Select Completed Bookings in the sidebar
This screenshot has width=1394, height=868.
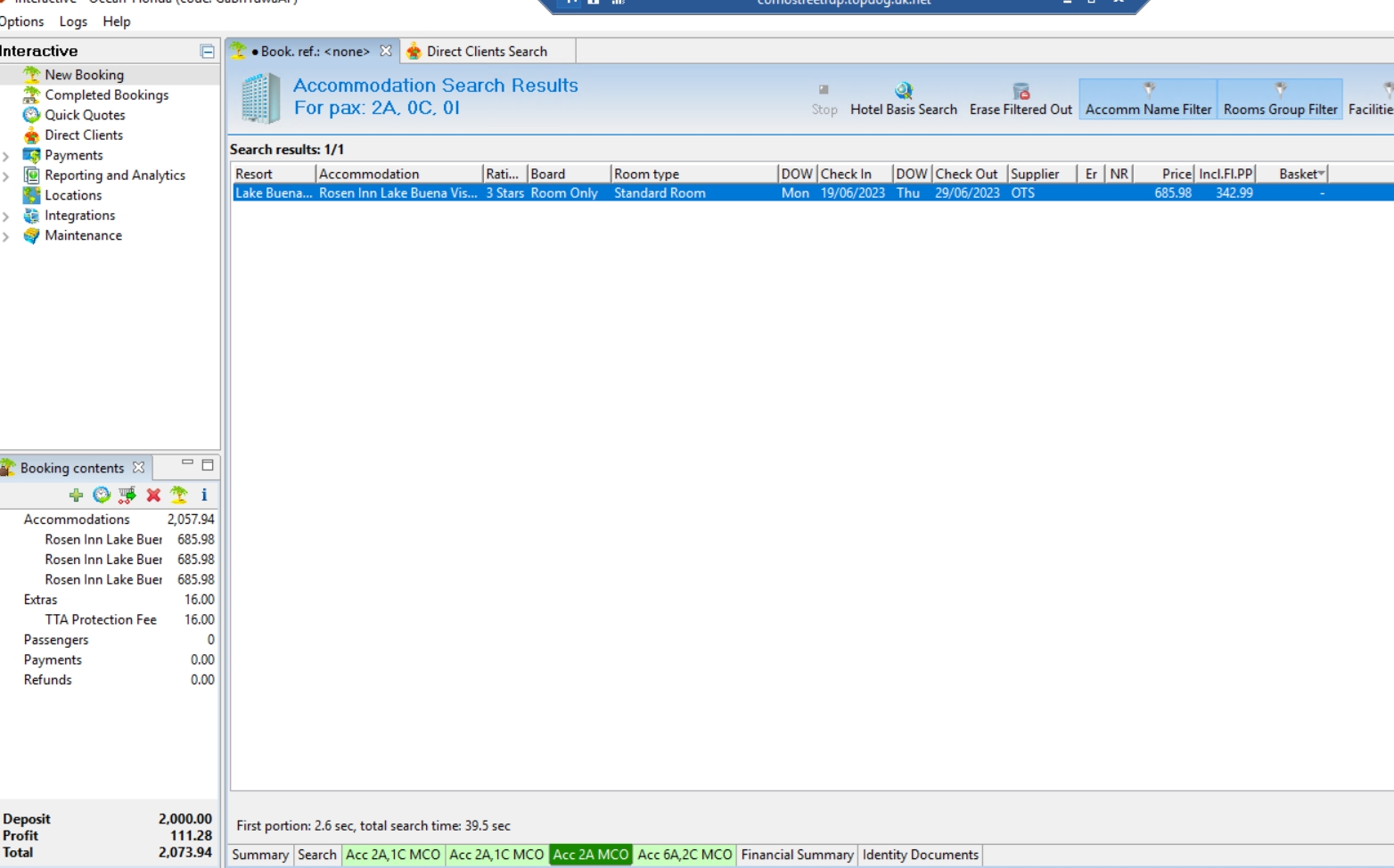[107, 94]
